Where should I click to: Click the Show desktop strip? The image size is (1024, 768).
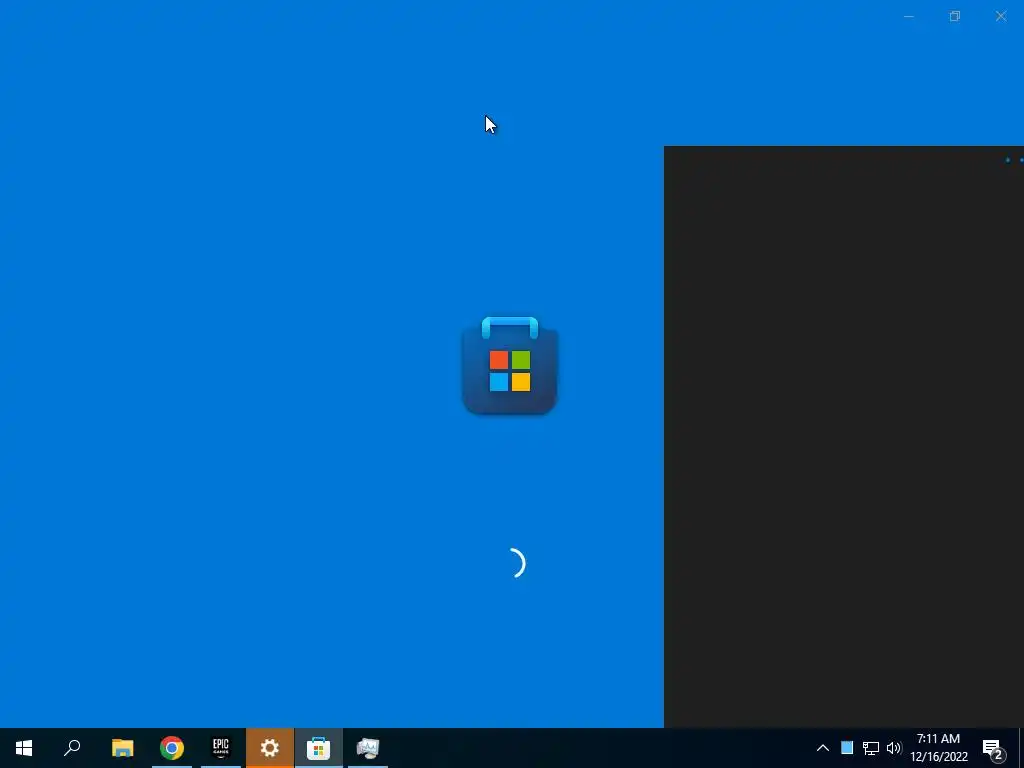coord(1021,748)
